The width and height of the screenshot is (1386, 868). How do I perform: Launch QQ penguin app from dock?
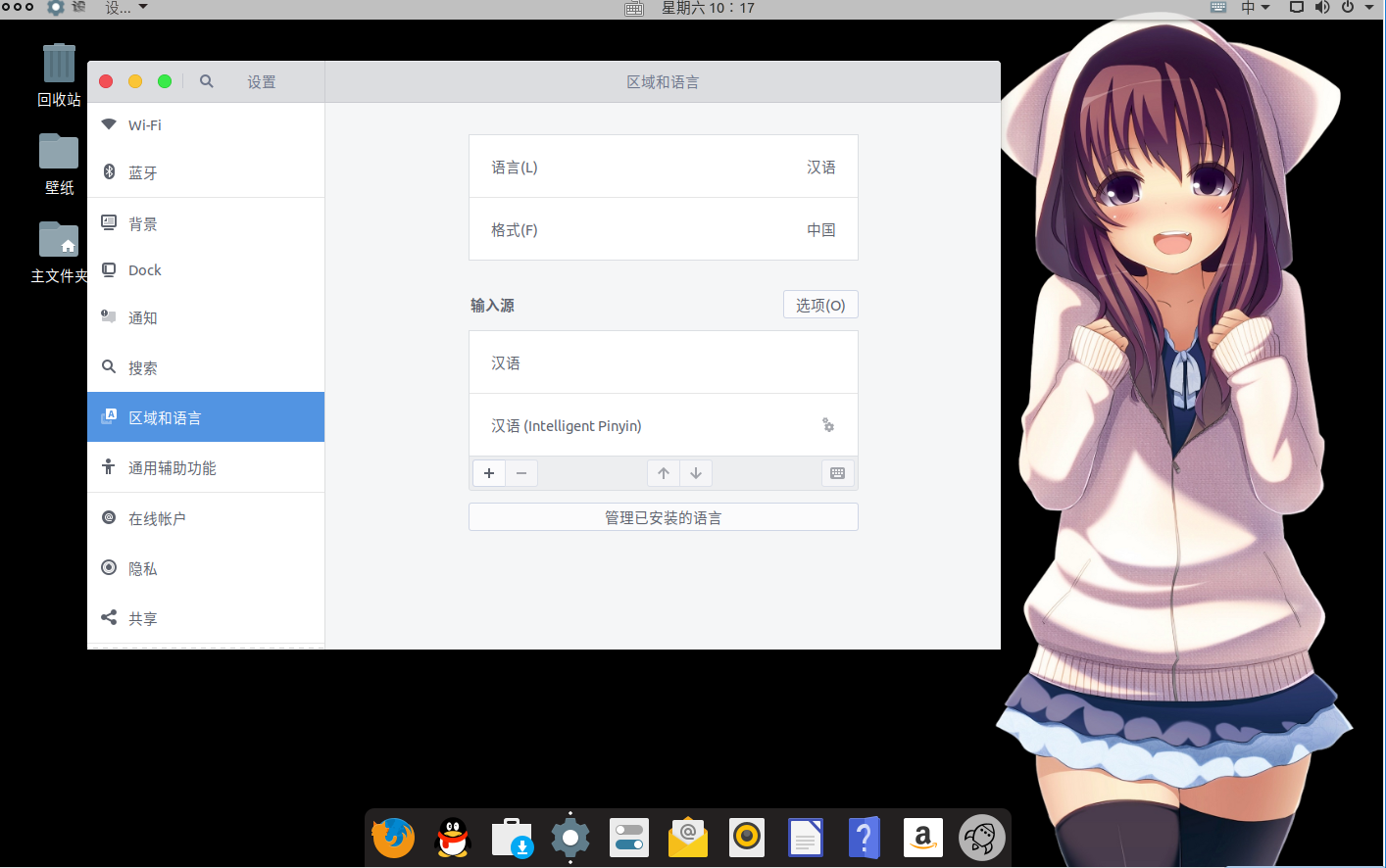[453, 838]
